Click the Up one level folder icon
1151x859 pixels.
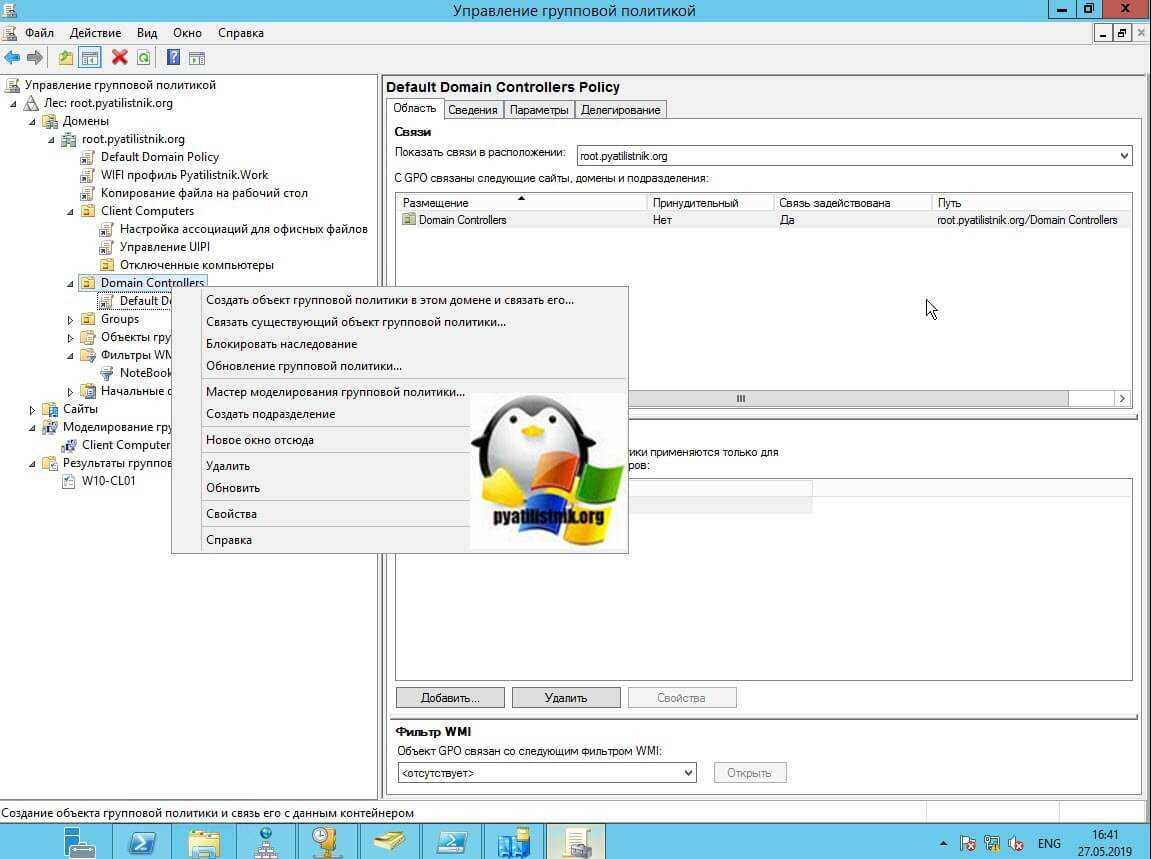point(66,58)
